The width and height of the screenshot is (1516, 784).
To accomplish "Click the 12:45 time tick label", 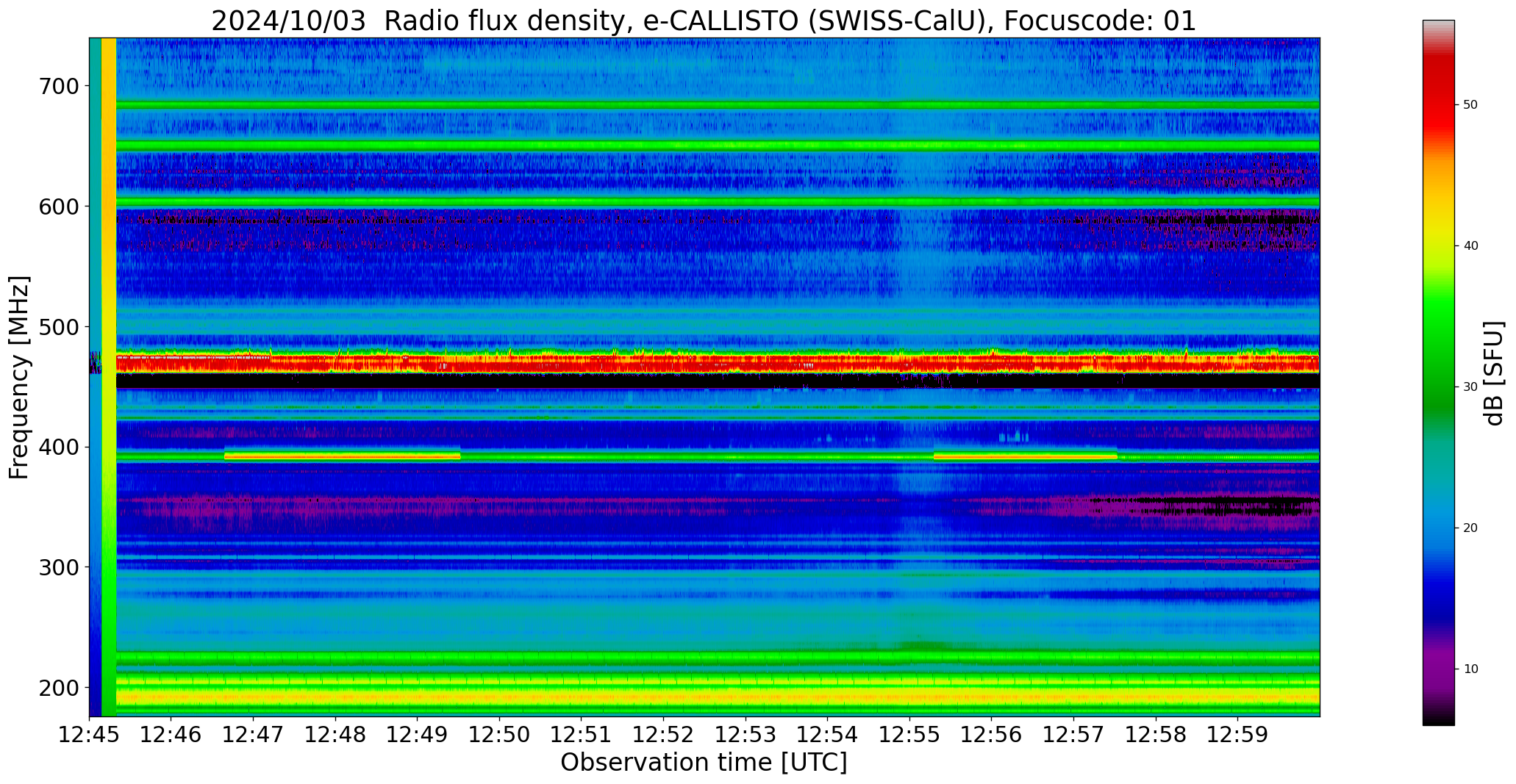I will tap(90, 735).
